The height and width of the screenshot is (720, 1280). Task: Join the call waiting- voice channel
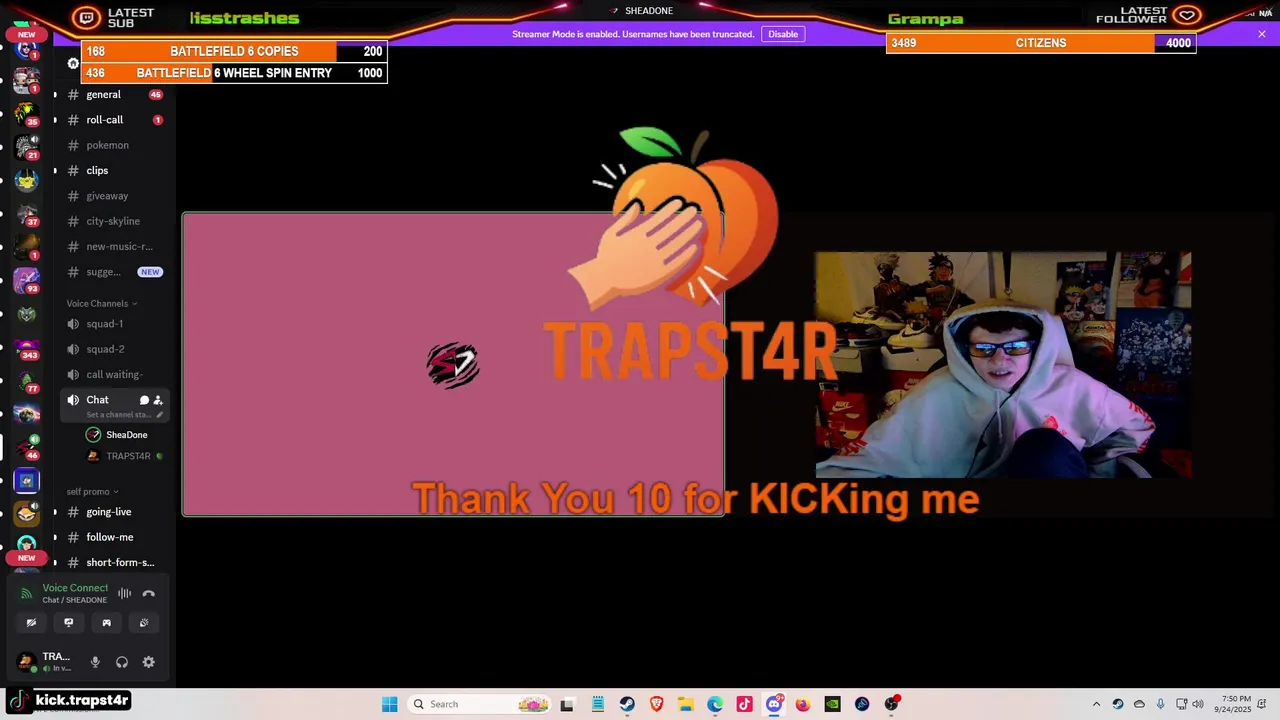tap(114, 375)
